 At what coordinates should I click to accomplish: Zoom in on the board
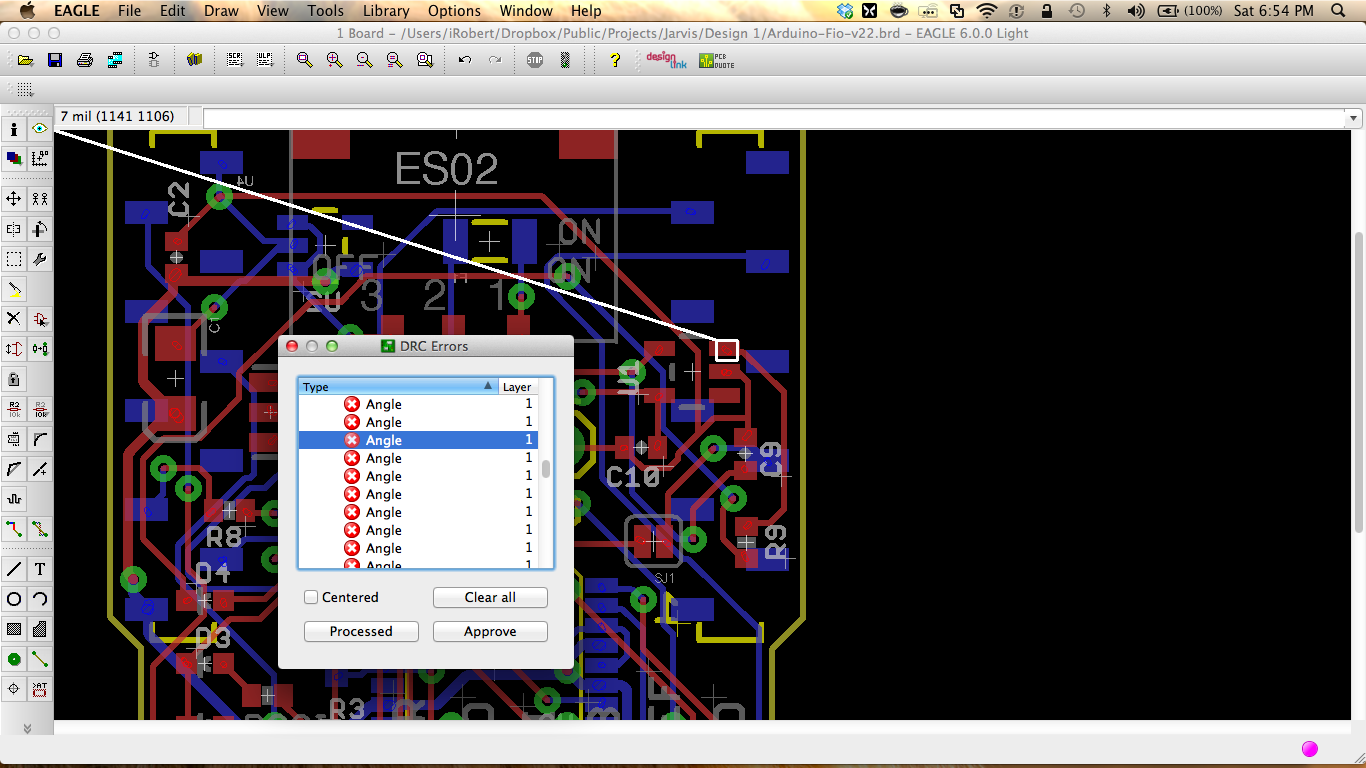334,60
